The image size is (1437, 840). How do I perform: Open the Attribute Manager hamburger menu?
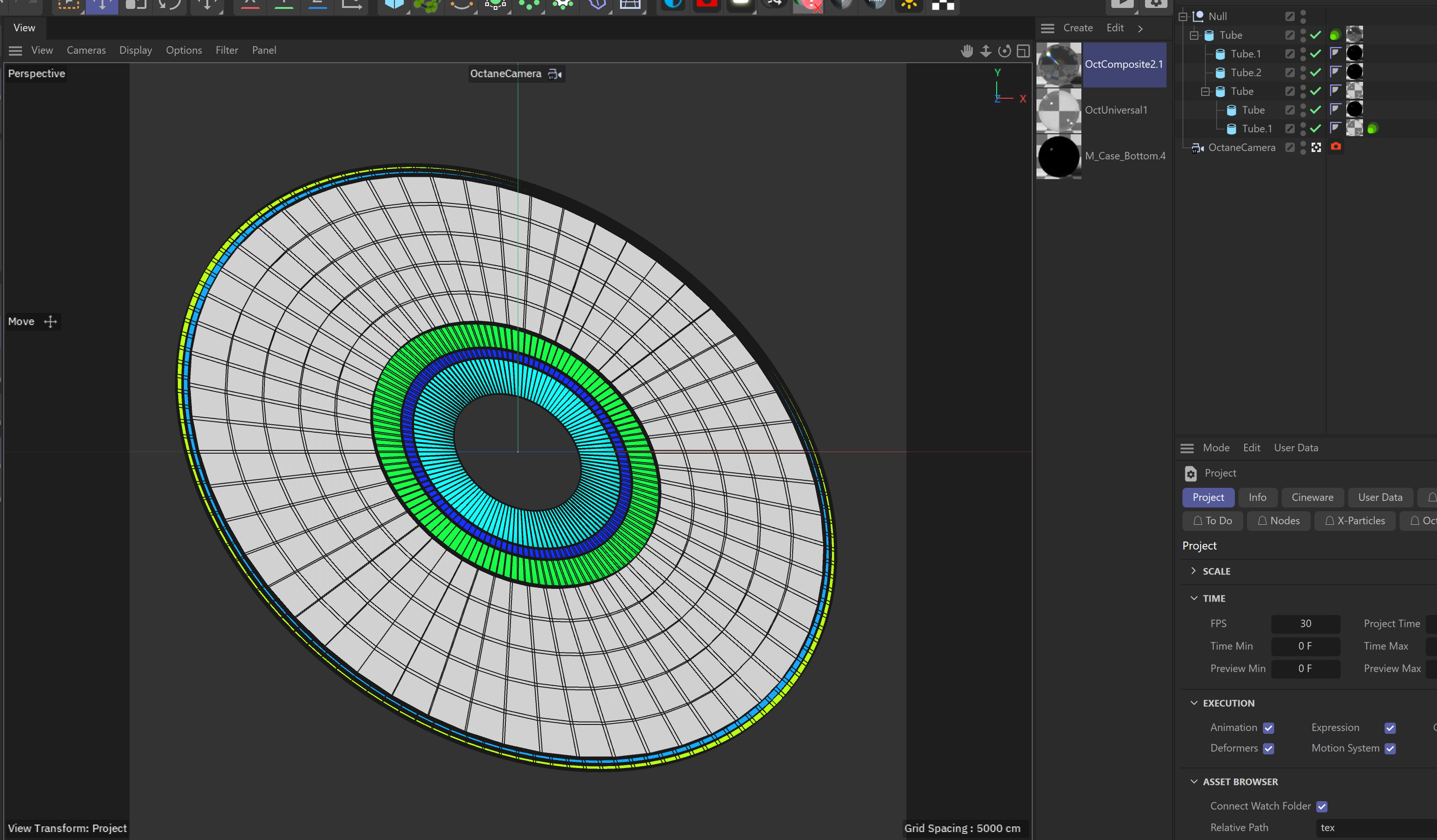pyautogui.click(x=1187, y=448)
